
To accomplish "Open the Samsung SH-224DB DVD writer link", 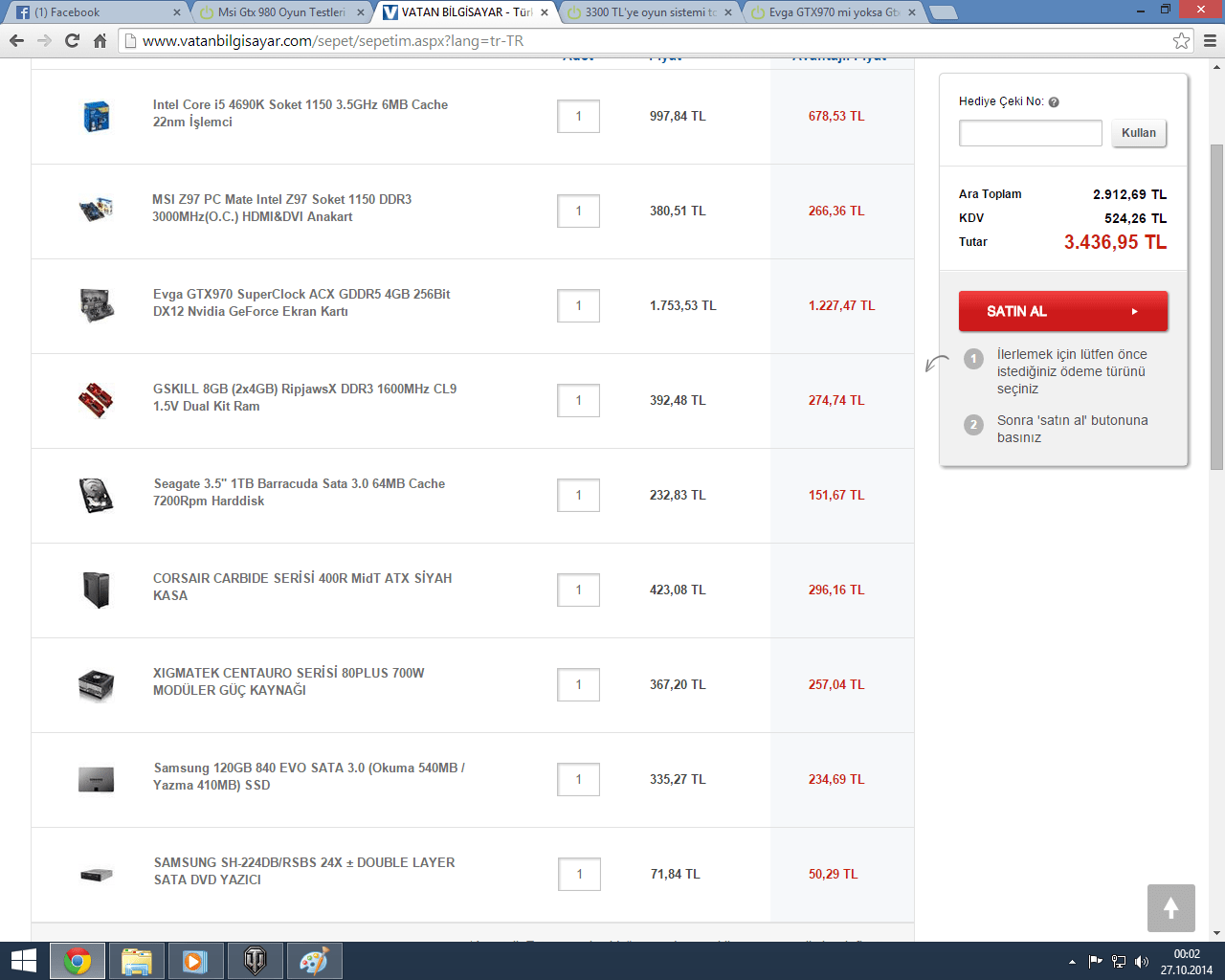I will [x=304, y=871].
